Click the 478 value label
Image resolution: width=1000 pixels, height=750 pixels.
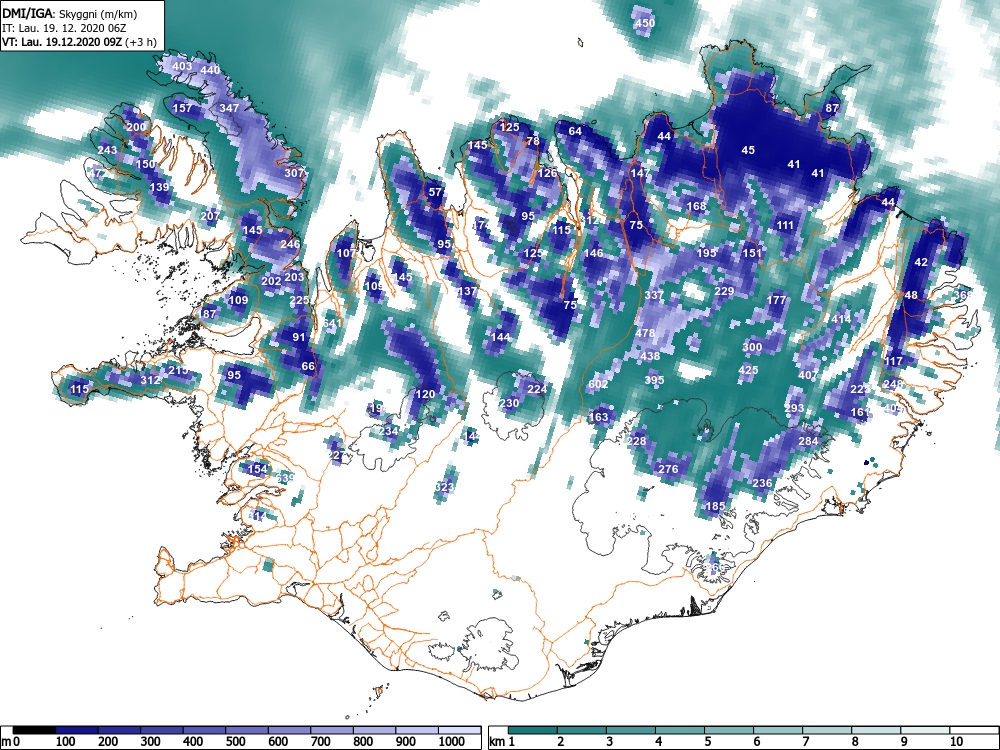645,334
